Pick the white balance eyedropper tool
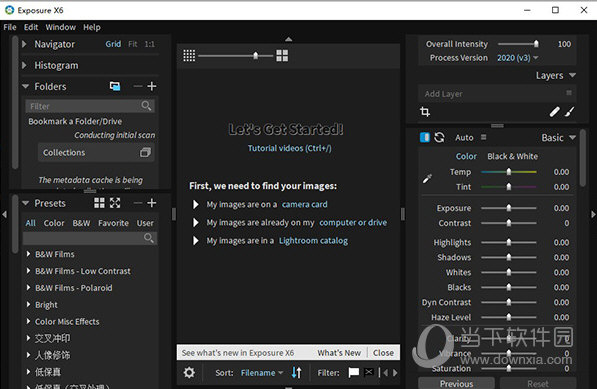 coord(427,179)
